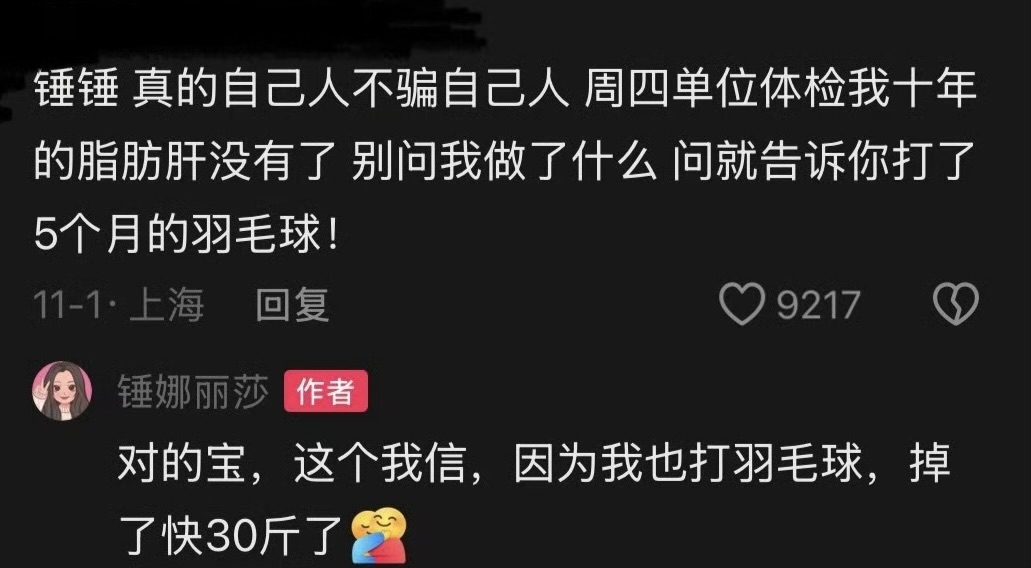This screenshot has width=1031, height=568.
Task: Select the line mentioning 脂肪肝没有了
Action: coord(505,163)
